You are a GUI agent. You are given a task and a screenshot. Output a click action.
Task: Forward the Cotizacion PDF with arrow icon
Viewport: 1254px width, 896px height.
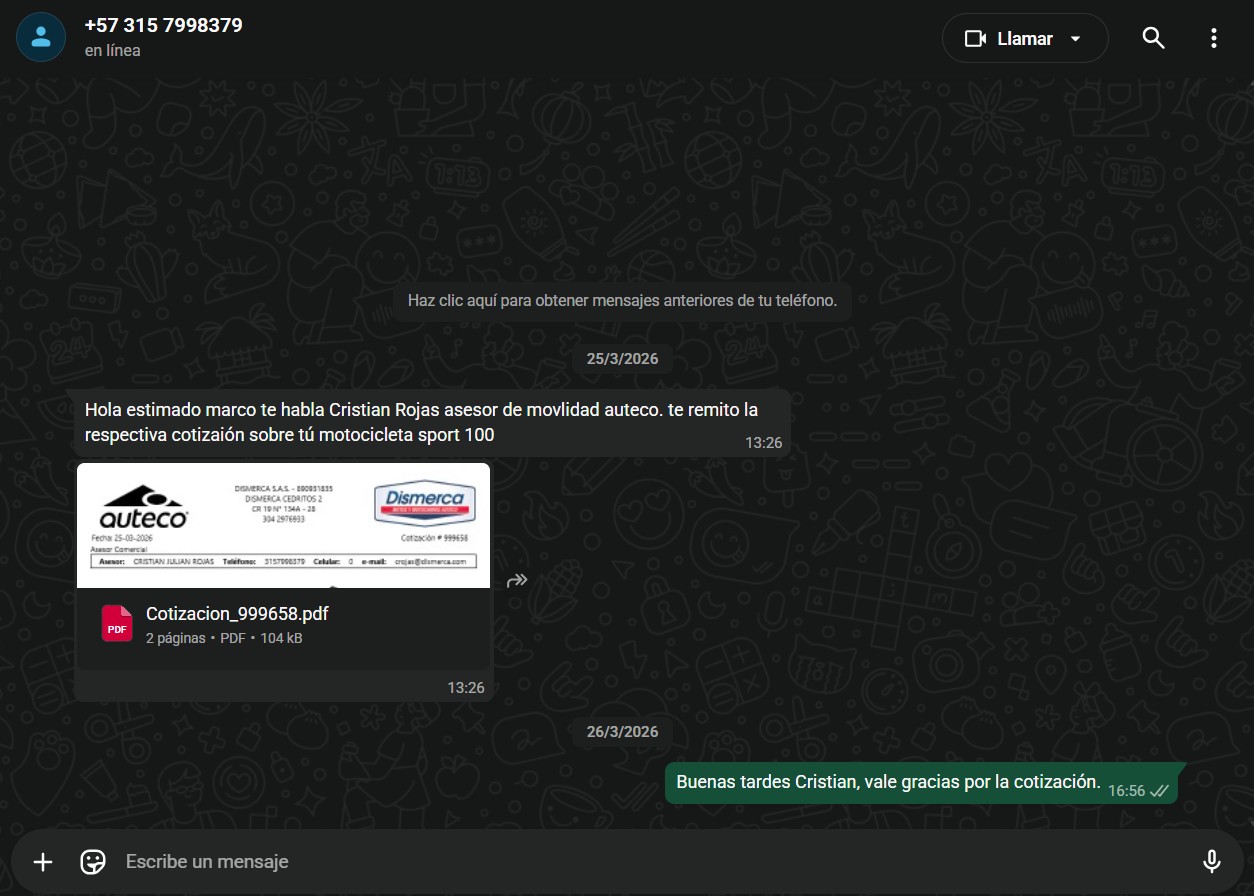pos(516,580)
